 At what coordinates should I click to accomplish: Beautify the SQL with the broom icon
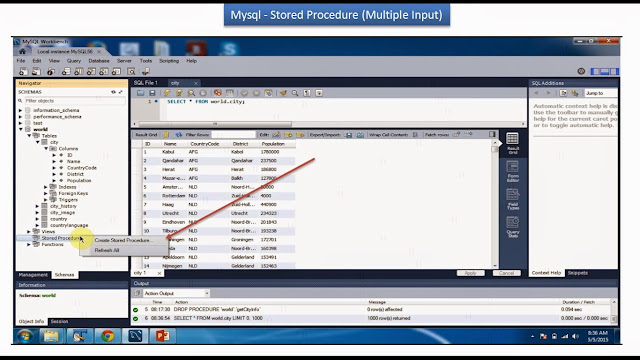[x=283, y=93]
